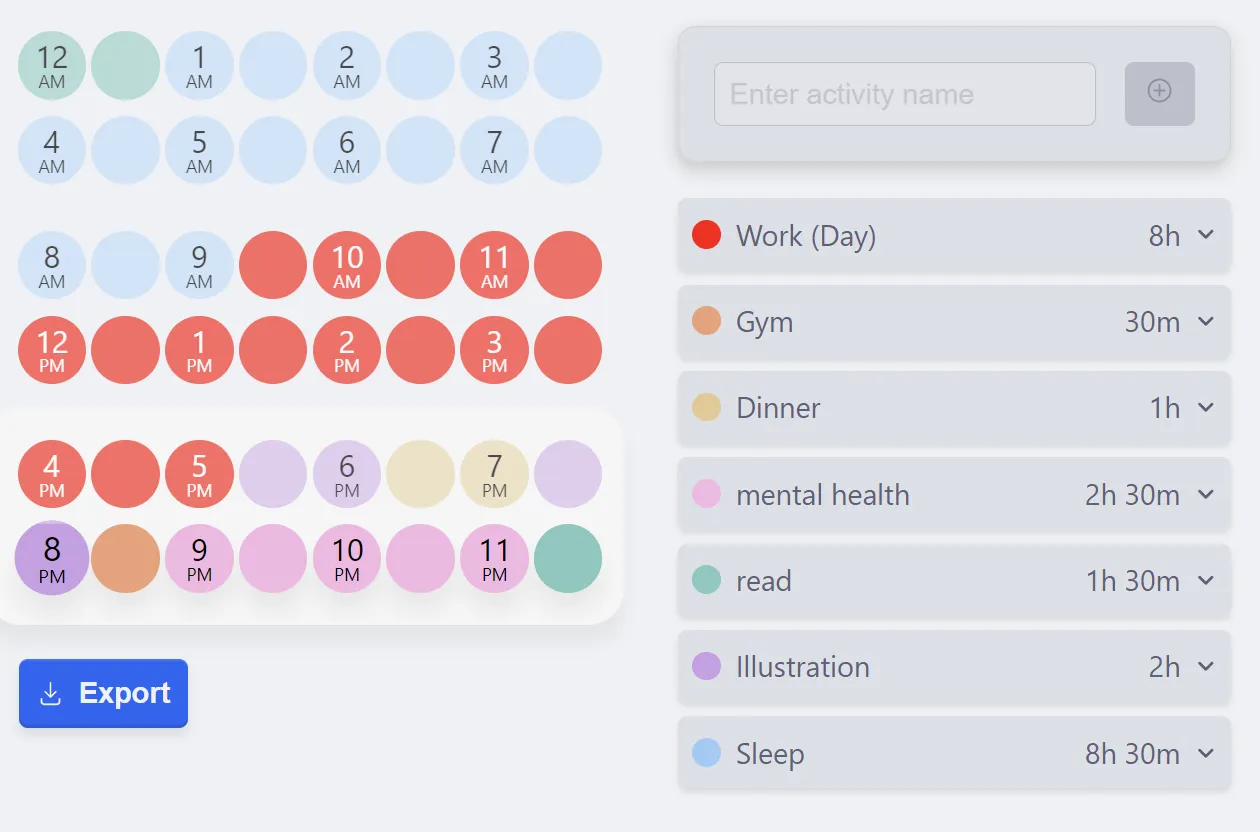Viewport: 1260px width, 832px height.
Task: Open the Sleep activity dropdown chevron
Action: click(x=1206, y=753)
